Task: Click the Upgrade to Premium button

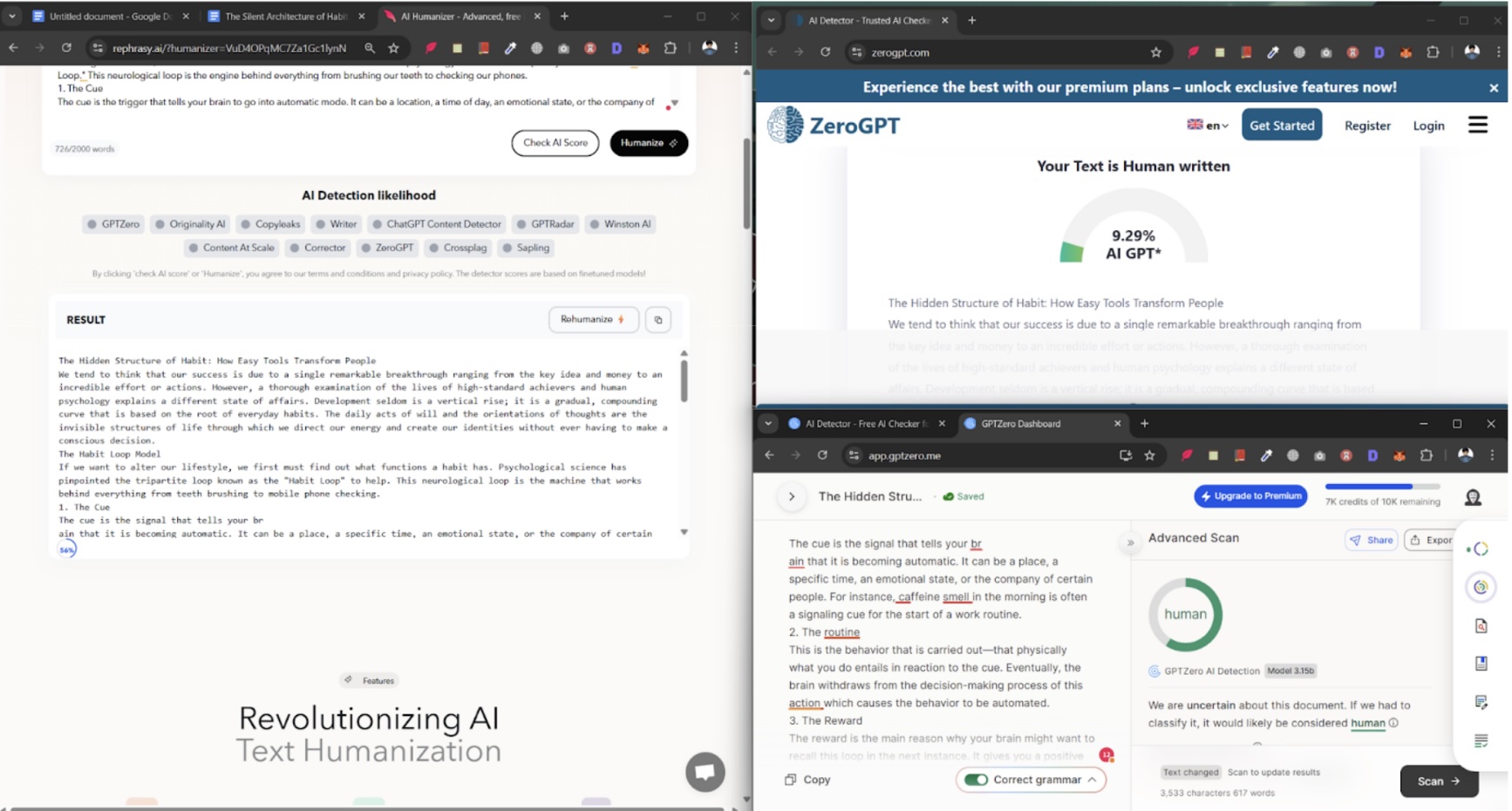Action: 1250,495
